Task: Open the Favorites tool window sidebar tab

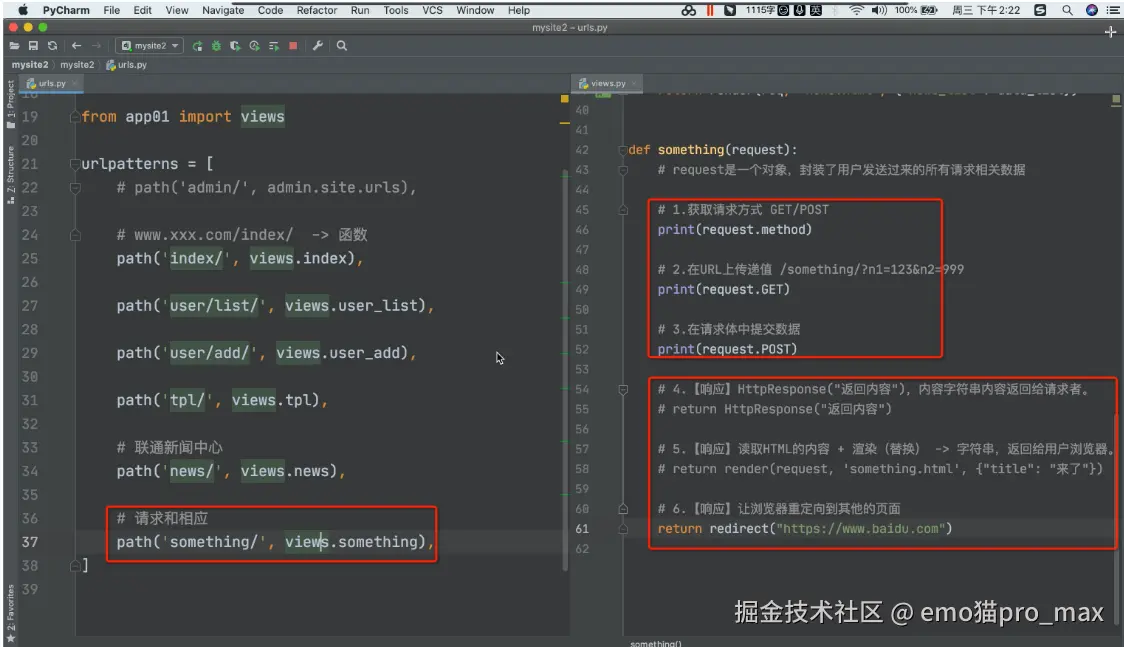Action: coord(10,613)
